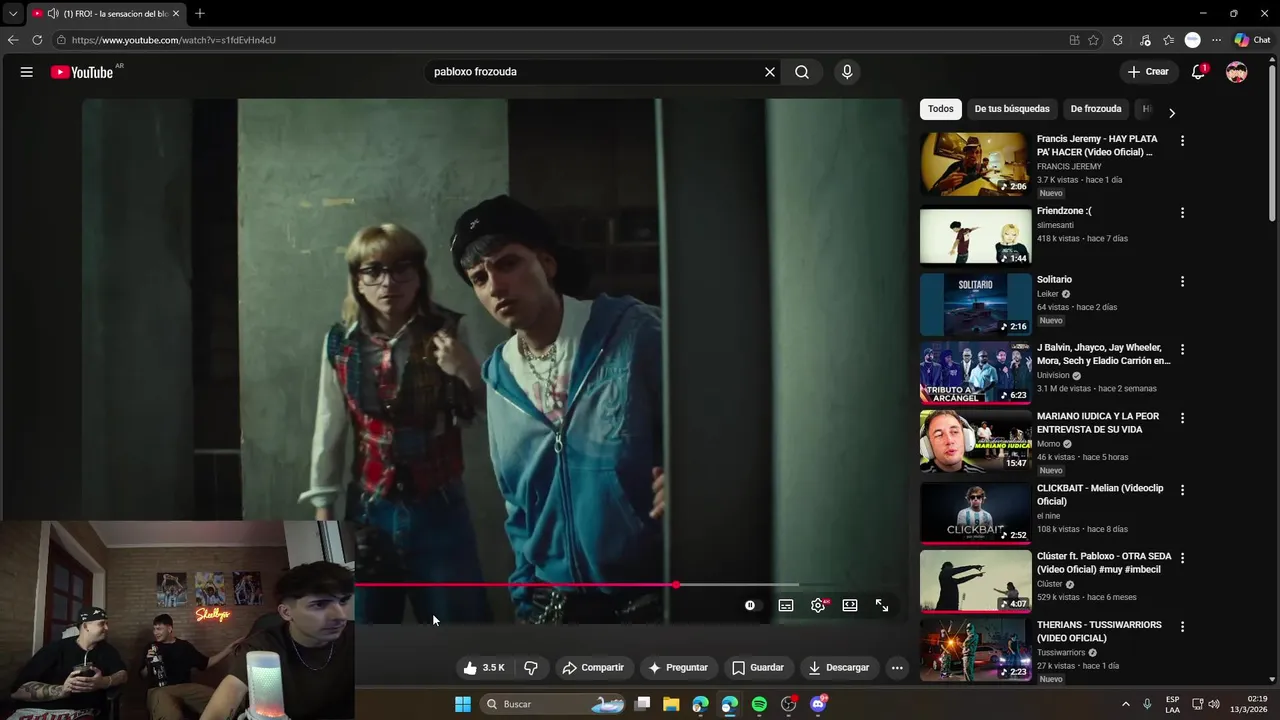Start voice search with microphone icon
Image resolution: width=1280 pixels, height=720 pixels.
coord(847,72)
